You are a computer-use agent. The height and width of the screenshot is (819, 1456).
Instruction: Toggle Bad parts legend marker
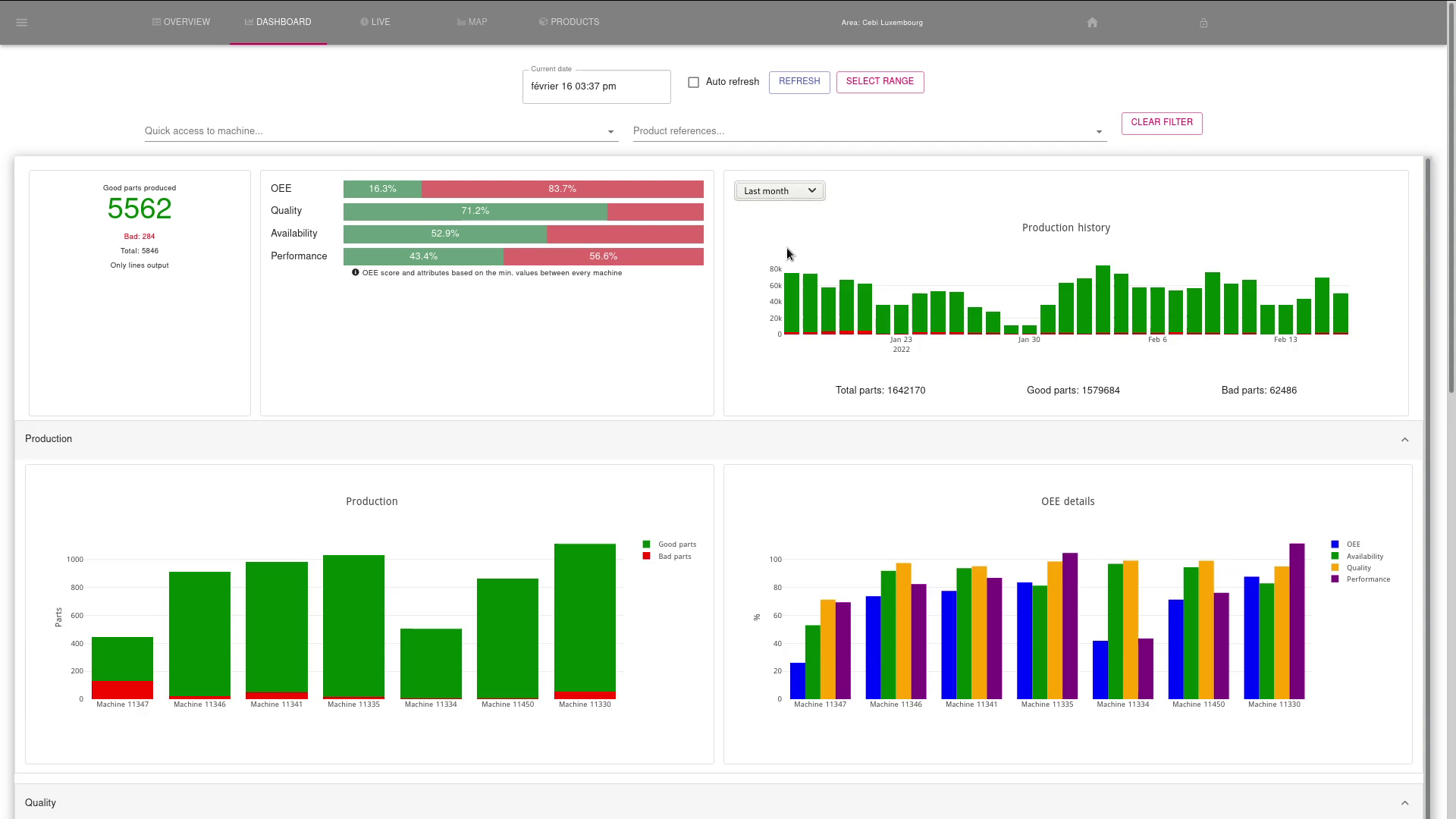pos(646,557)
